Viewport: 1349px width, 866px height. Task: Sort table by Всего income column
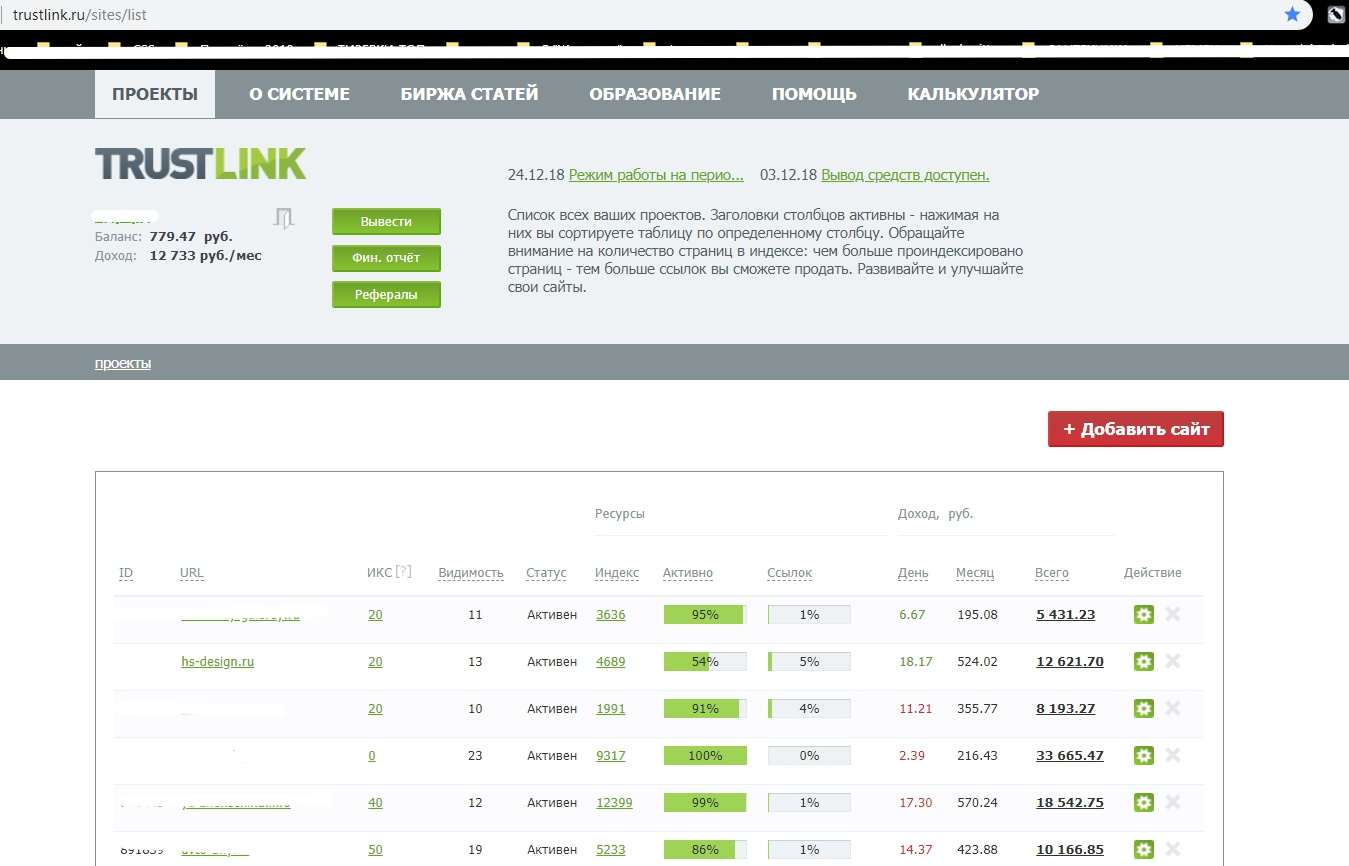coord(1052,573)
